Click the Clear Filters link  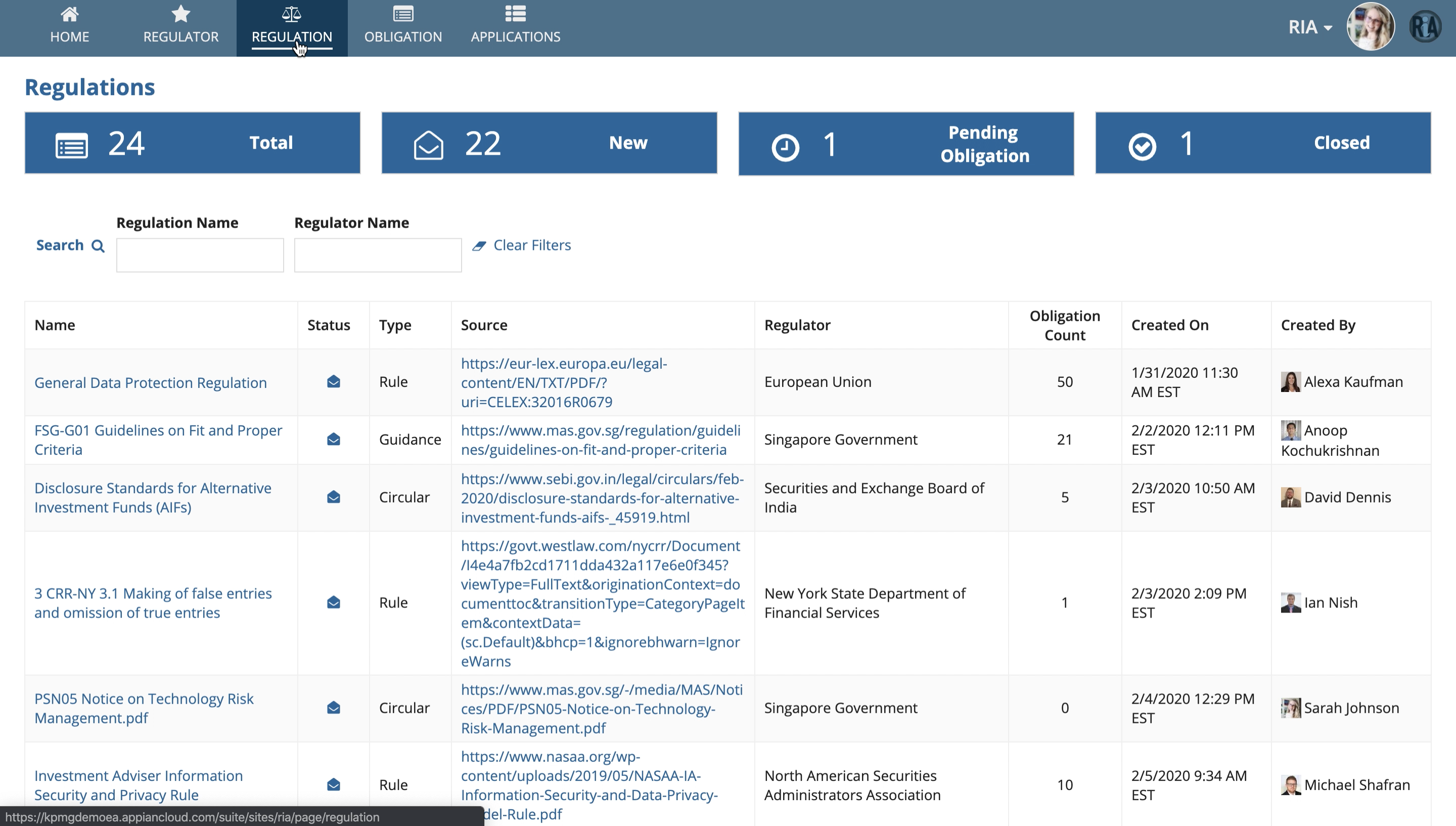coord(531,245)
